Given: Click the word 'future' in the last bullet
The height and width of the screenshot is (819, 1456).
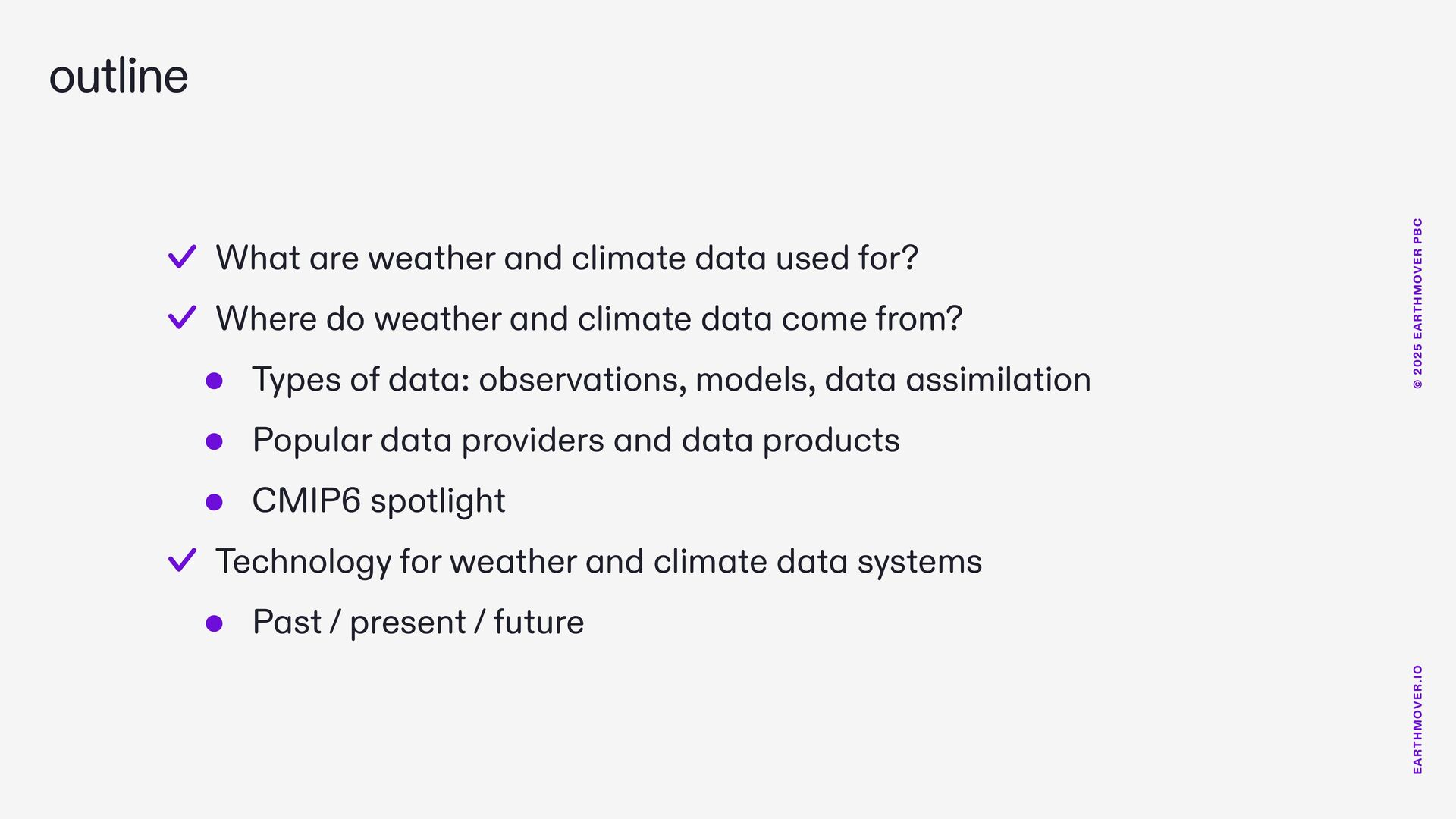Looking at the screenshot, I should pyautogui.click(x=538, y=622).
